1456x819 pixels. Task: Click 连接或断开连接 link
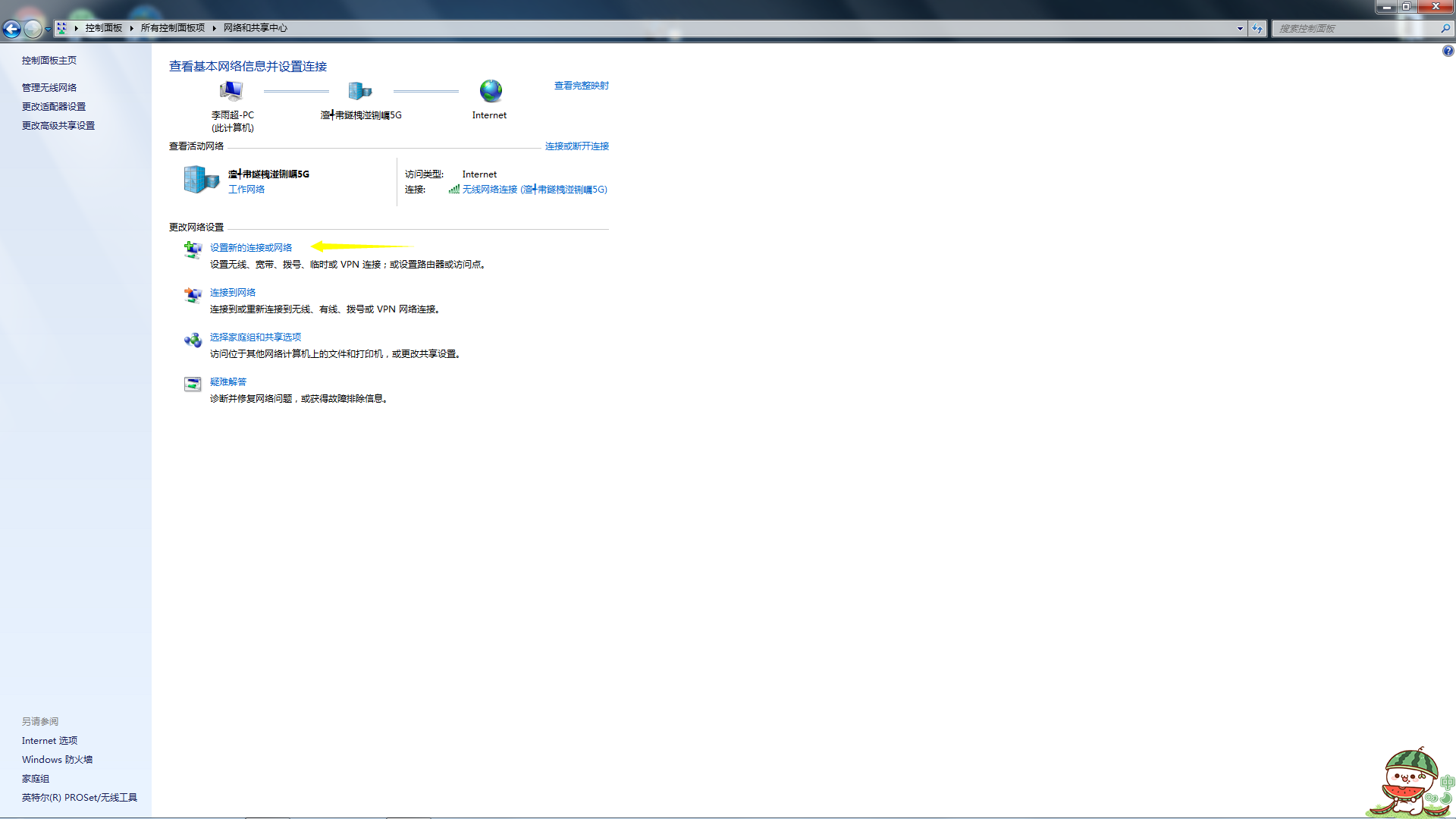577,146
